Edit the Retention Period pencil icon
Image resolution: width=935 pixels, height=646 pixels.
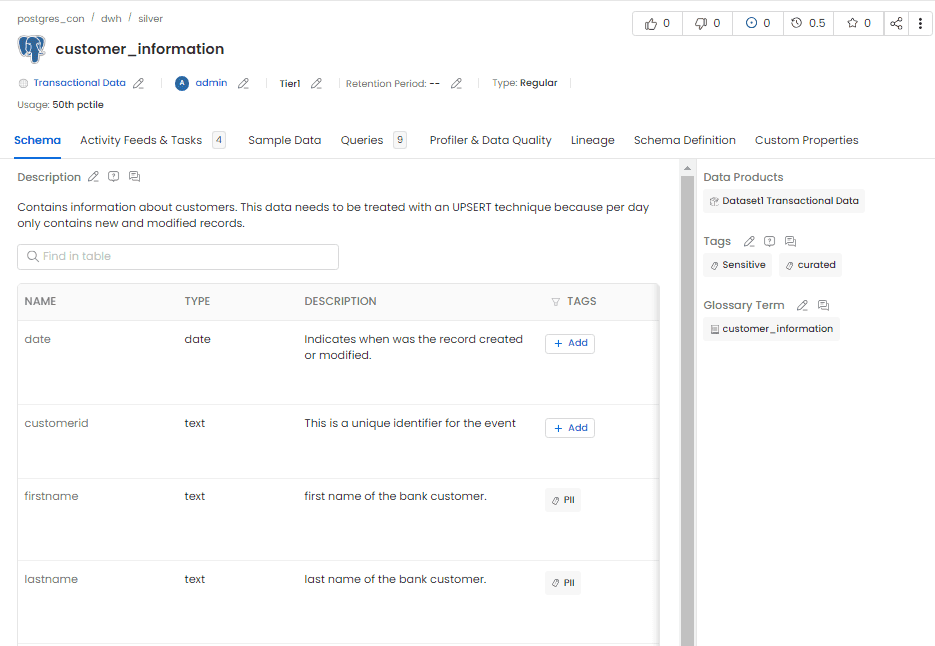point(456,84)
